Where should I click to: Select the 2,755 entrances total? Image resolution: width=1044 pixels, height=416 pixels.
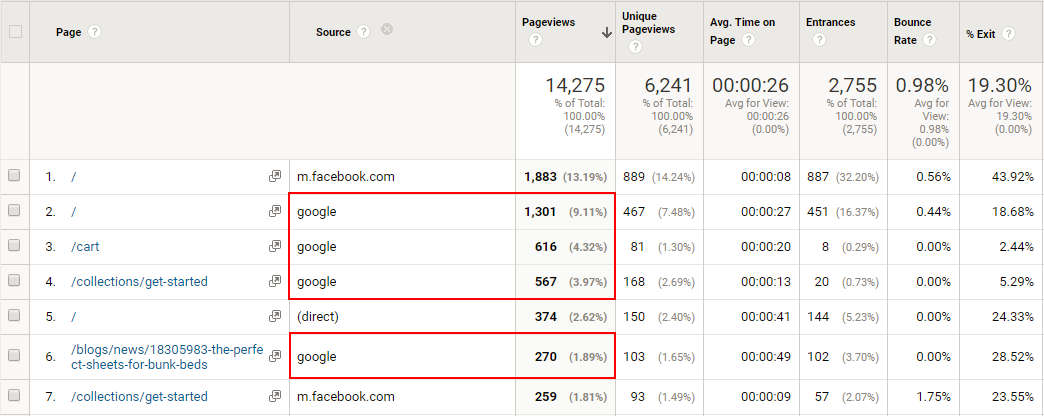[852, 85]
